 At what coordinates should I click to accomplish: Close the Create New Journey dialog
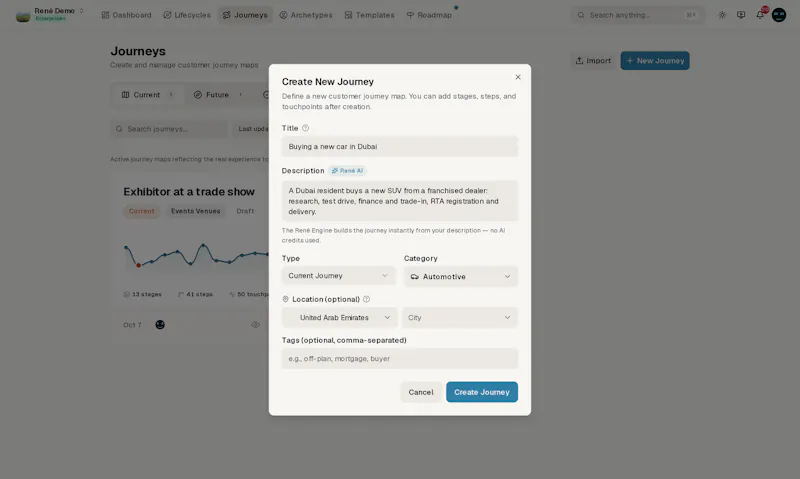pos(517,77)
